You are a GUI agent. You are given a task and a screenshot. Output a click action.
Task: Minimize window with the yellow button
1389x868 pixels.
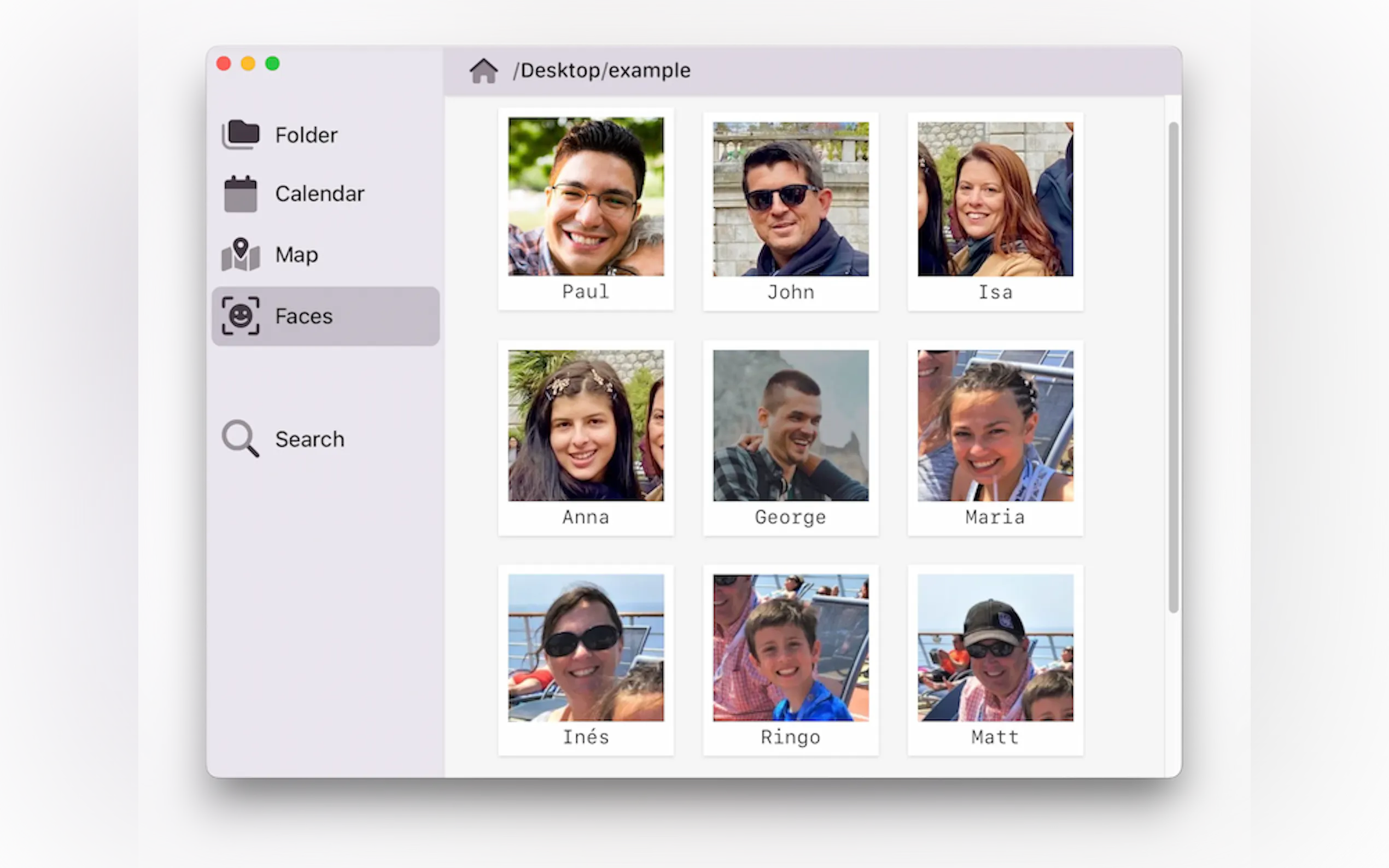coord(248,63)
